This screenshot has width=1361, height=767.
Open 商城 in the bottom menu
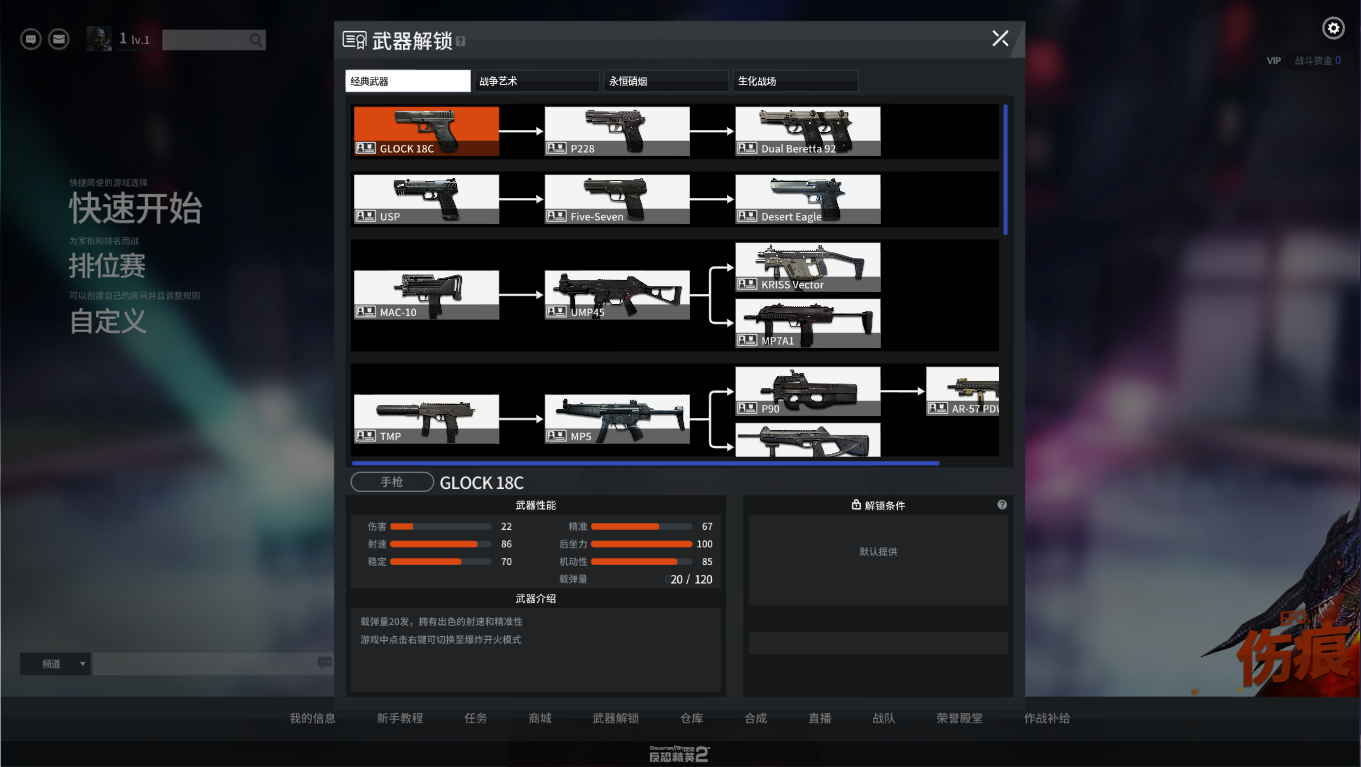pos(540,718)
